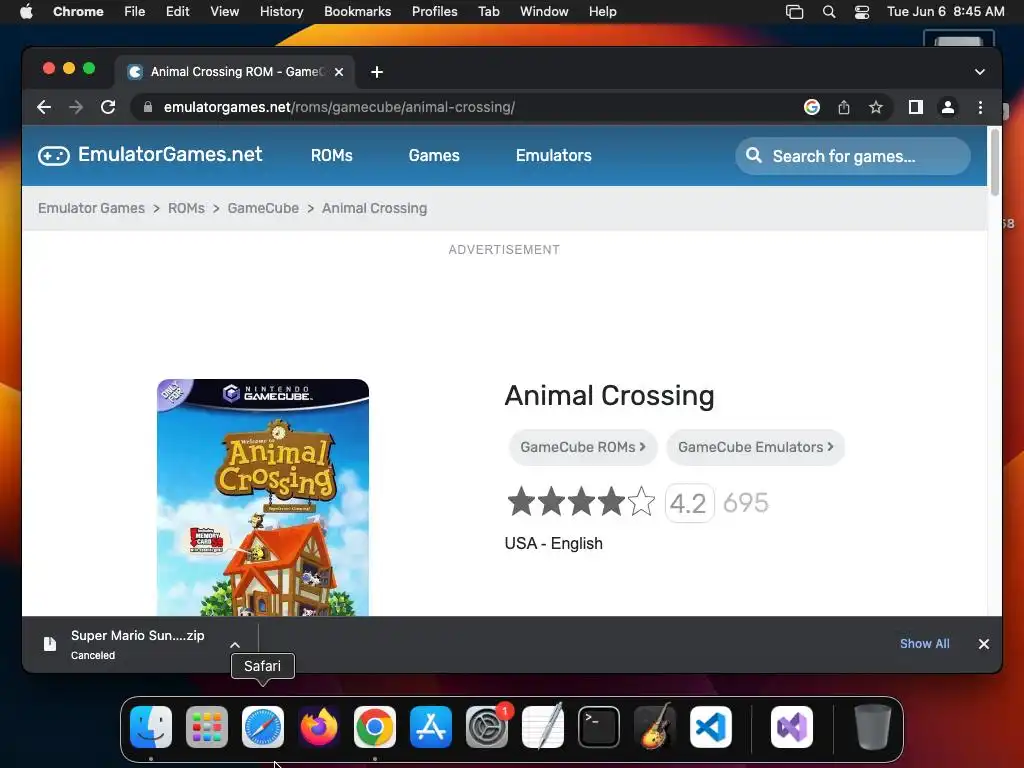
Task: Open GarageBand from the Dock
Action: pos(655,726)
